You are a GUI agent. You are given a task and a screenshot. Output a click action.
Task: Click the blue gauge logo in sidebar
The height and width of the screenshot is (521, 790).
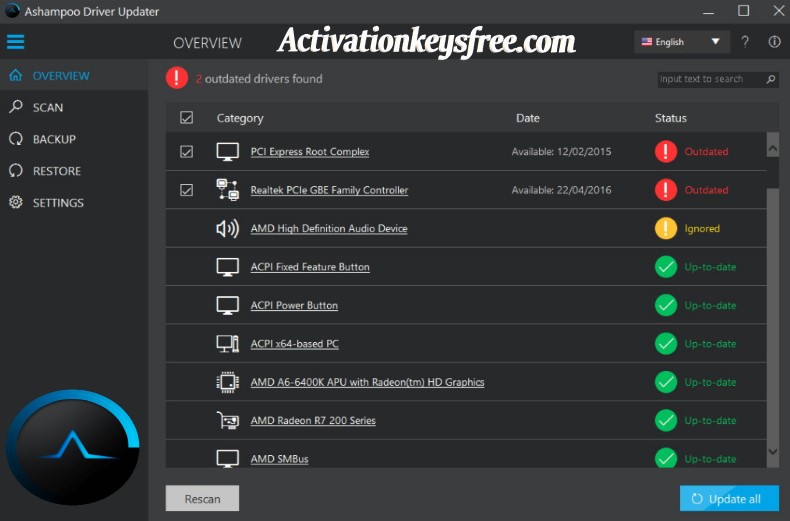[73, 447]
